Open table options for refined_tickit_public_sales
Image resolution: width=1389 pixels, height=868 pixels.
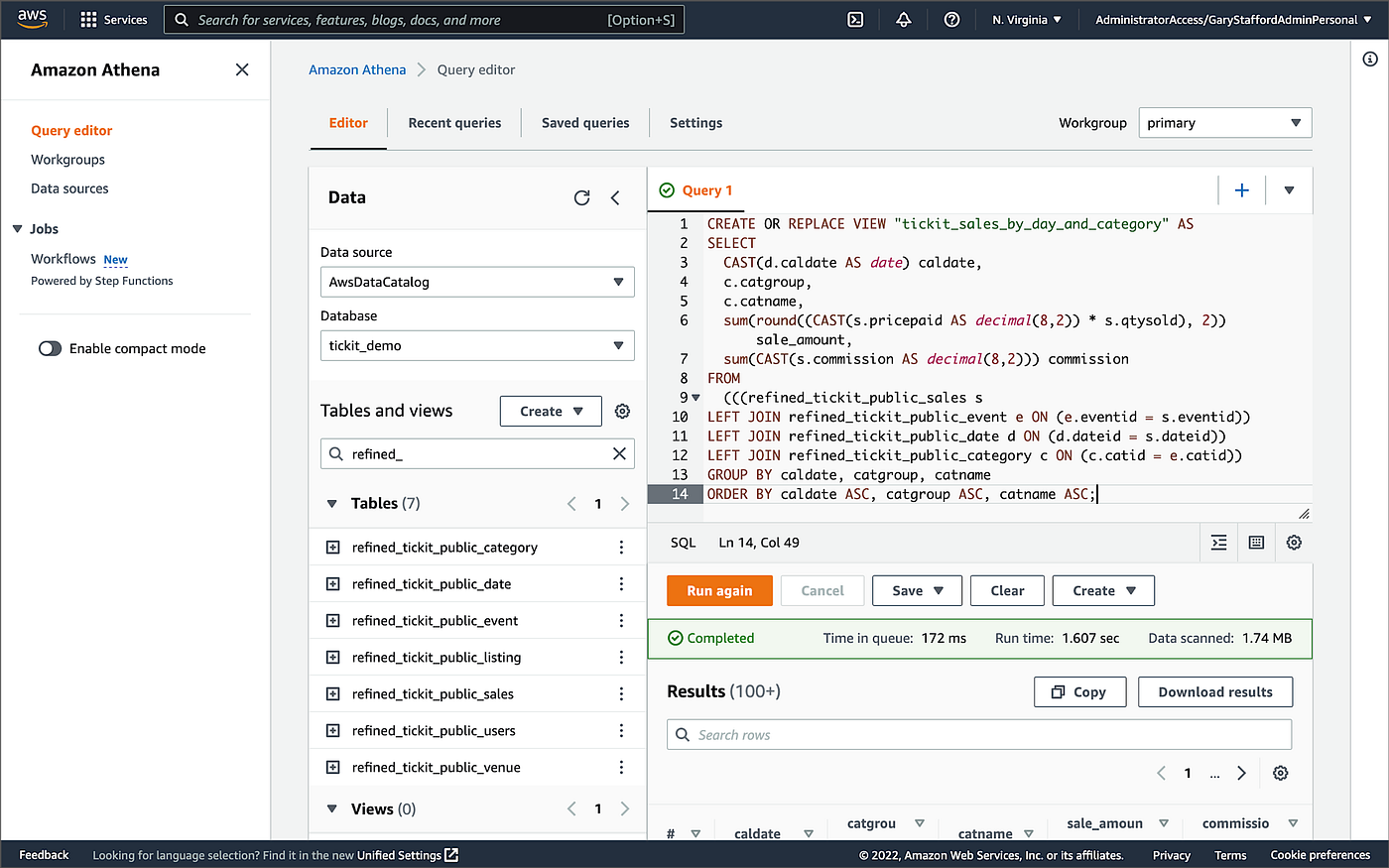tap(621, 693)
